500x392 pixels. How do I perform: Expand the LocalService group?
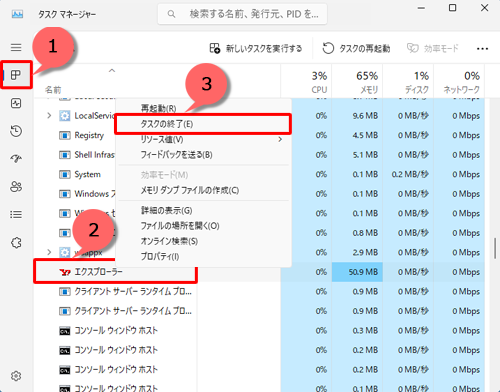click(49, 116)
